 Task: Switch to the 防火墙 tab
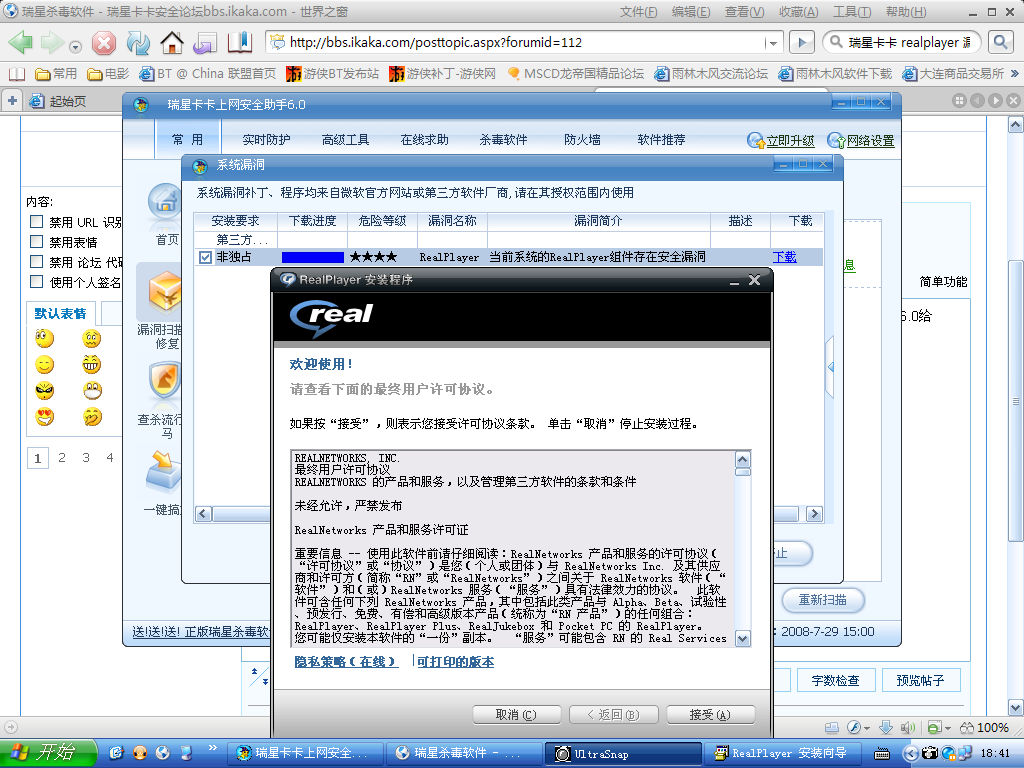click(x=582, y=140)
